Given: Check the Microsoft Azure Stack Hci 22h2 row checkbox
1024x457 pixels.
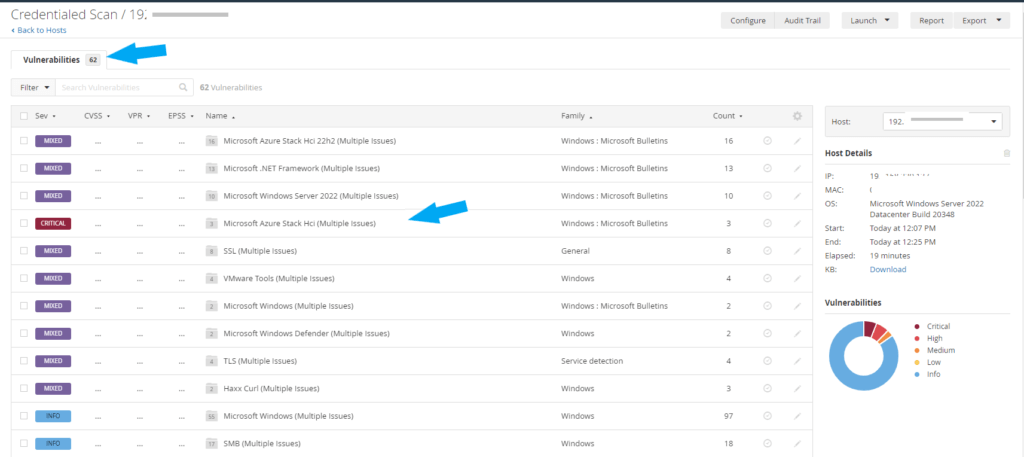Looking at the screenshot, I should click(24, 141).
